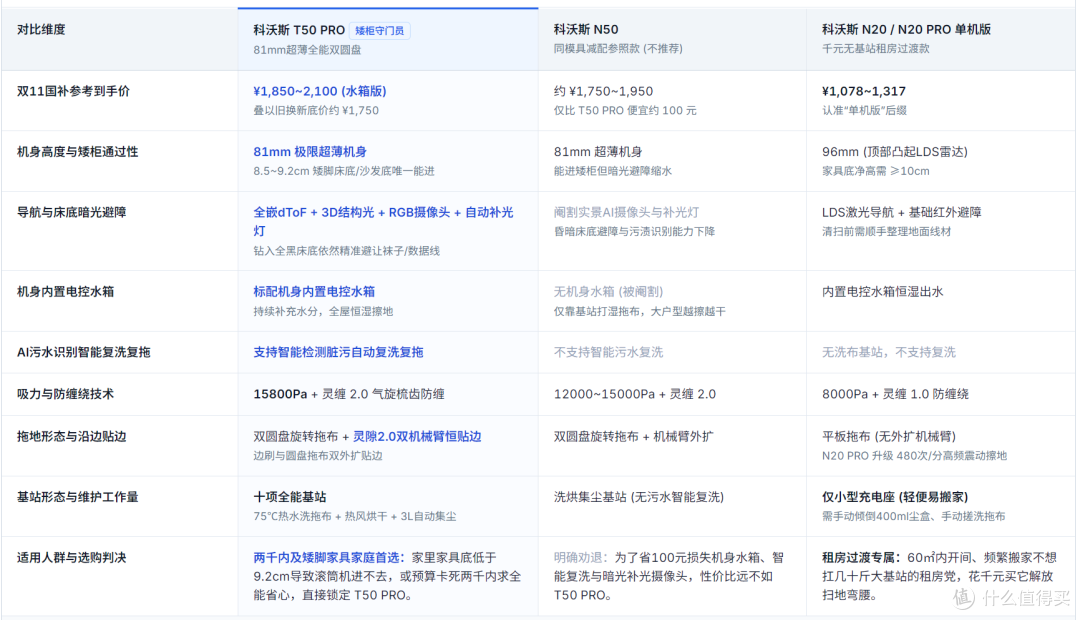1080x620 pixels.
Task: Click the 拖地形态与沿边贴边 row label
Action: [72, 436]
